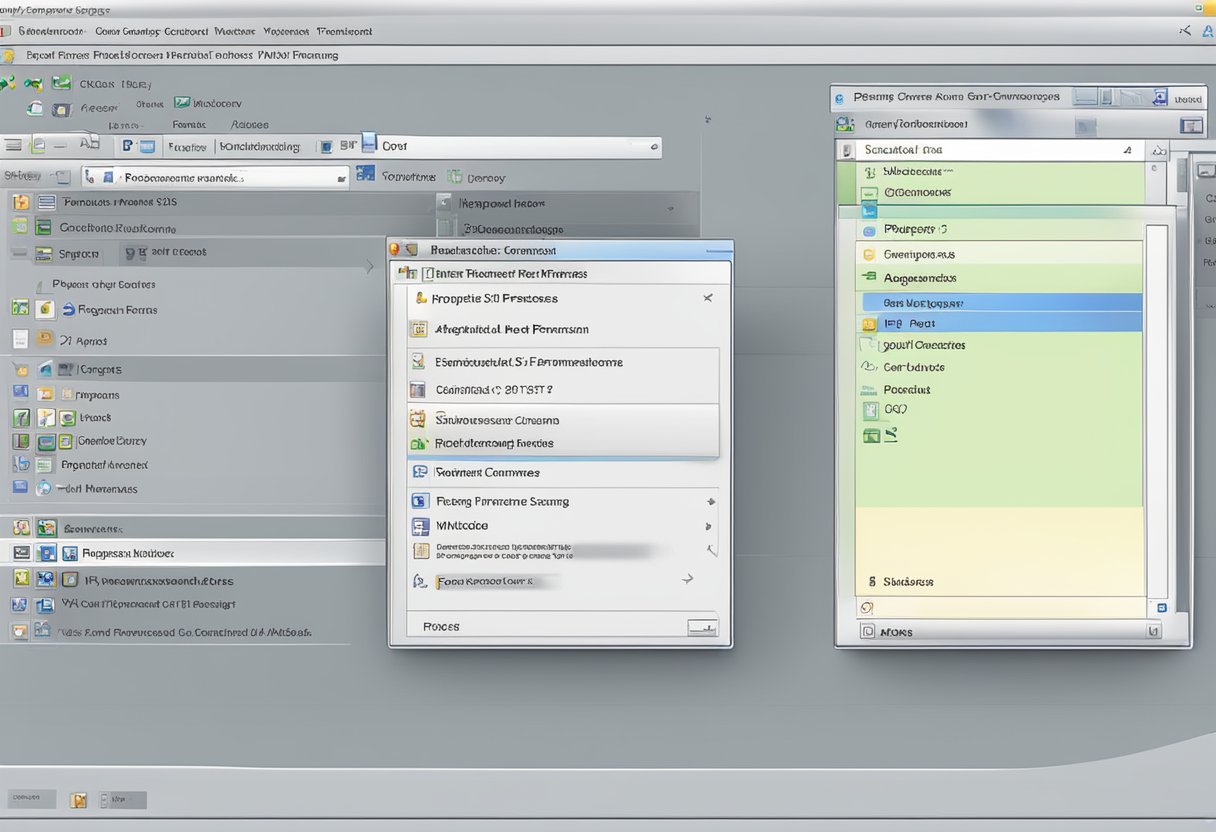The width and height of the screenshot is (1216, 832).
Task: Click the yellow icon beside 'Fropgetie S0 Frsrtoses'
Action: pos(421,298)
